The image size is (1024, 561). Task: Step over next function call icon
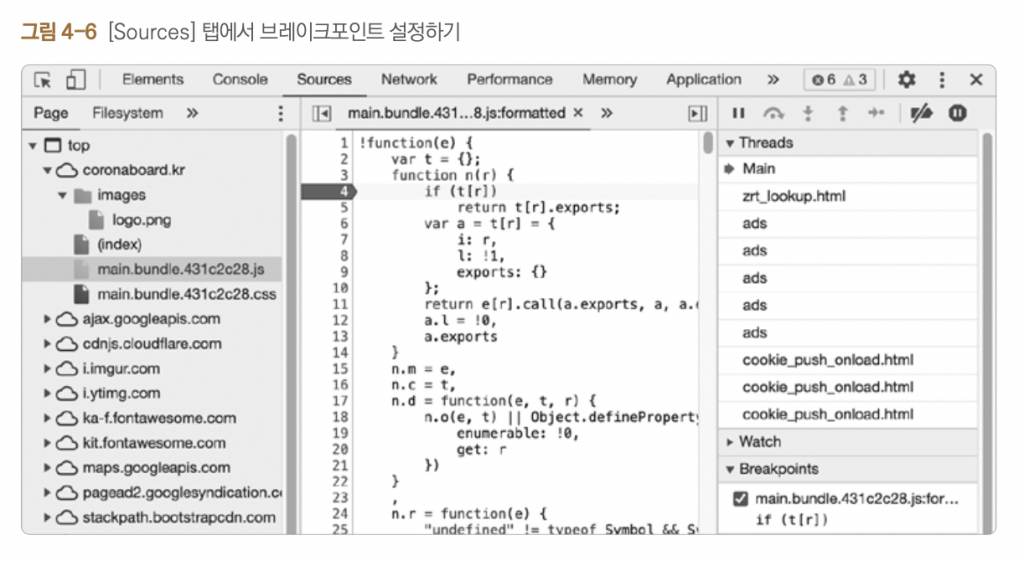click(773, 114)
